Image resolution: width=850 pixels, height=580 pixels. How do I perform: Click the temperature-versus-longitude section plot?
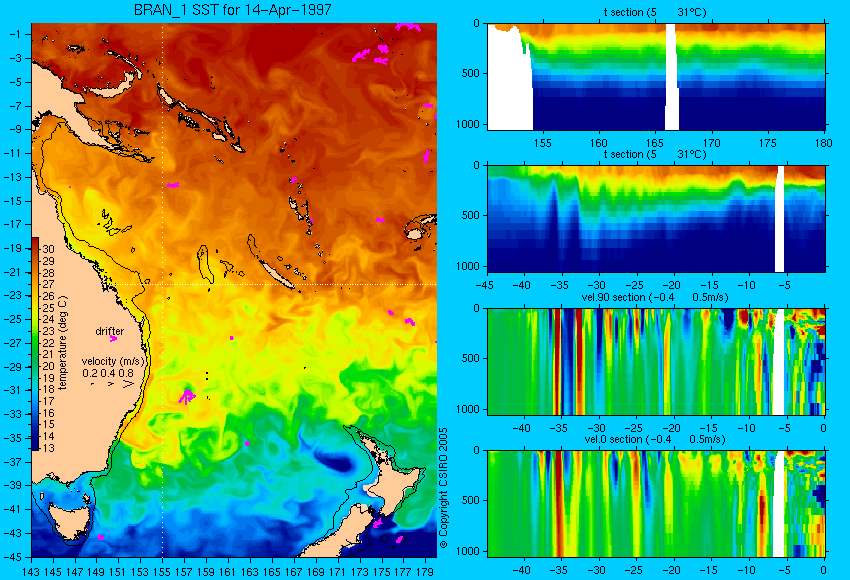tap(656, 76)
